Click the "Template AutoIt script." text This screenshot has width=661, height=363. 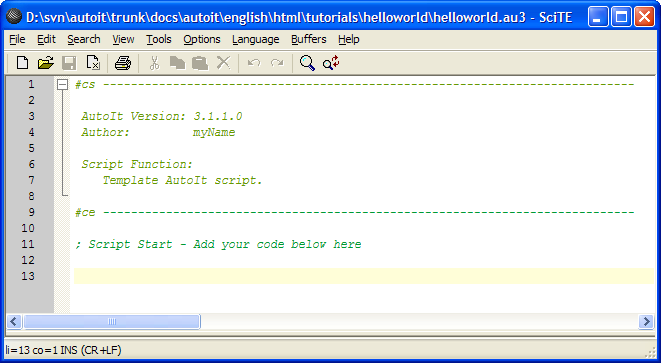click(x=183, y=180)
